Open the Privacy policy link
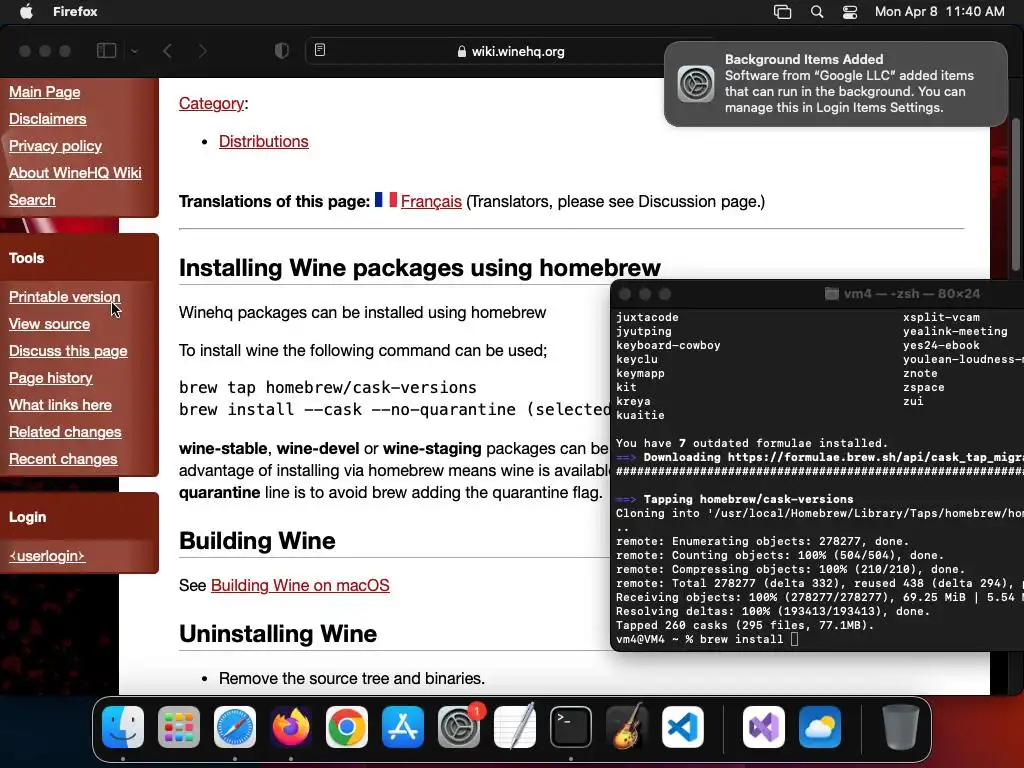Screen dimensions: 1024x768 point(55,146)
